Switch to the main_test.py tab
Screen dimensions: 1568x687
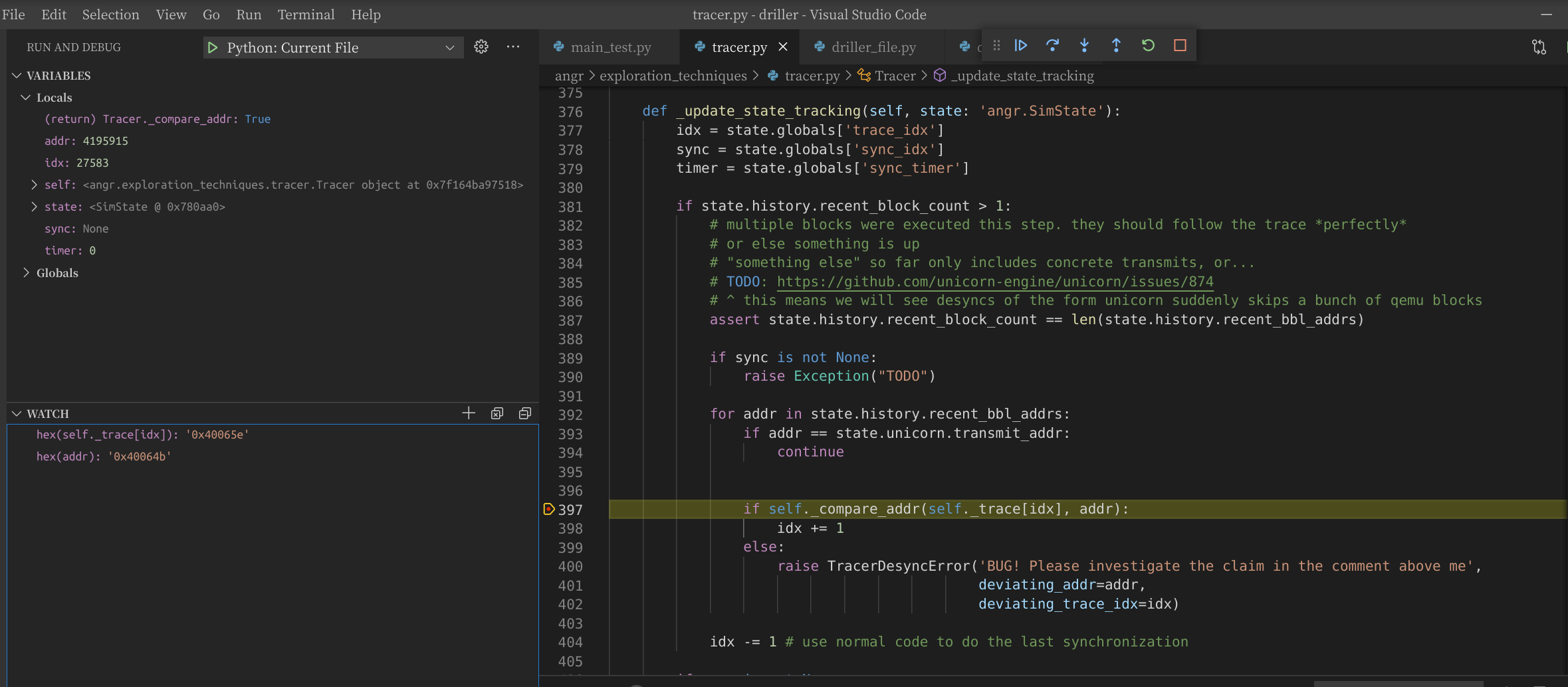click(610, 47)
